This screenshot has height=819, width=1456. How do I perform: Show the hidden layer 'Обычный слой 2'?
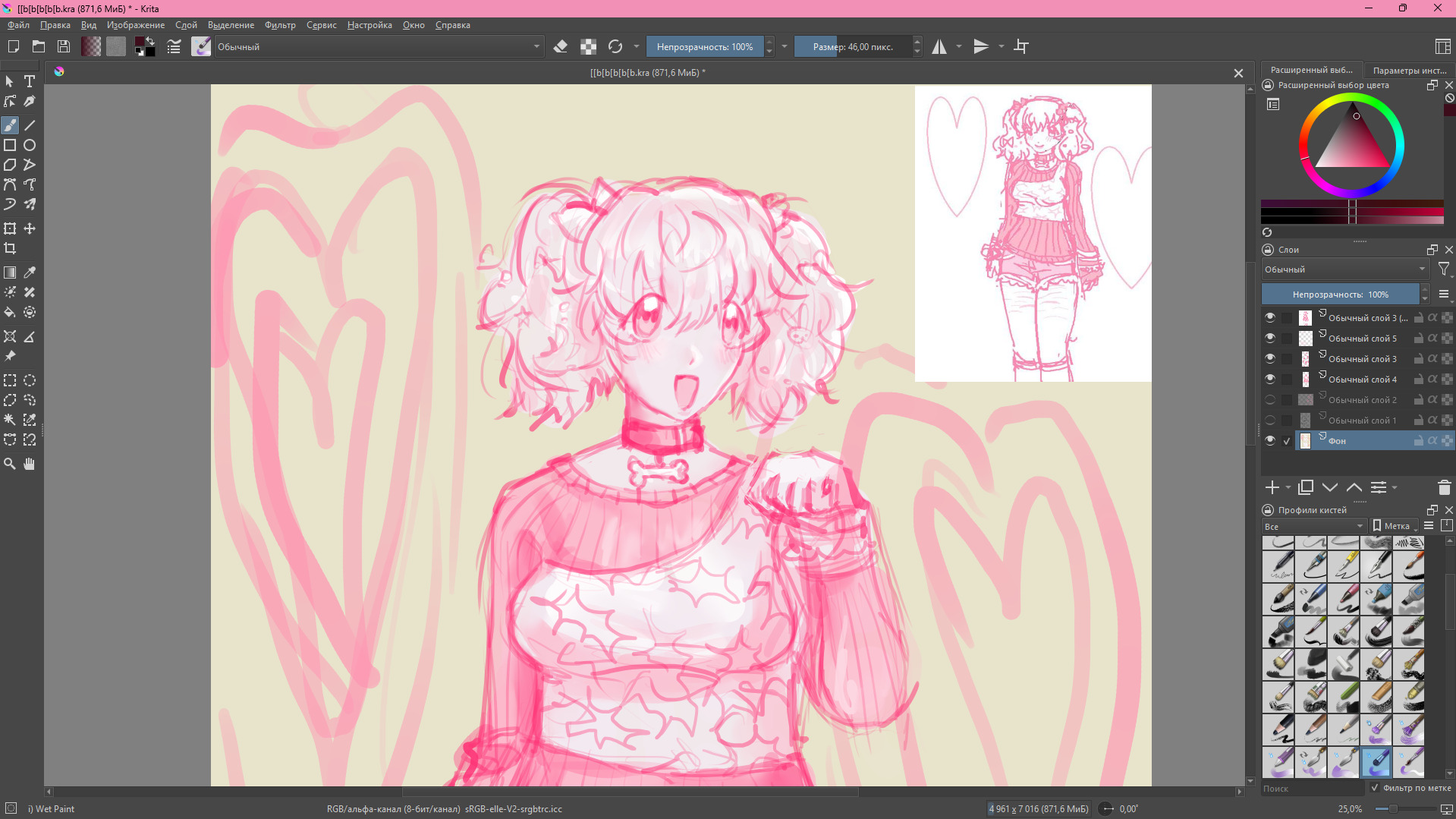pos(1270,399)
